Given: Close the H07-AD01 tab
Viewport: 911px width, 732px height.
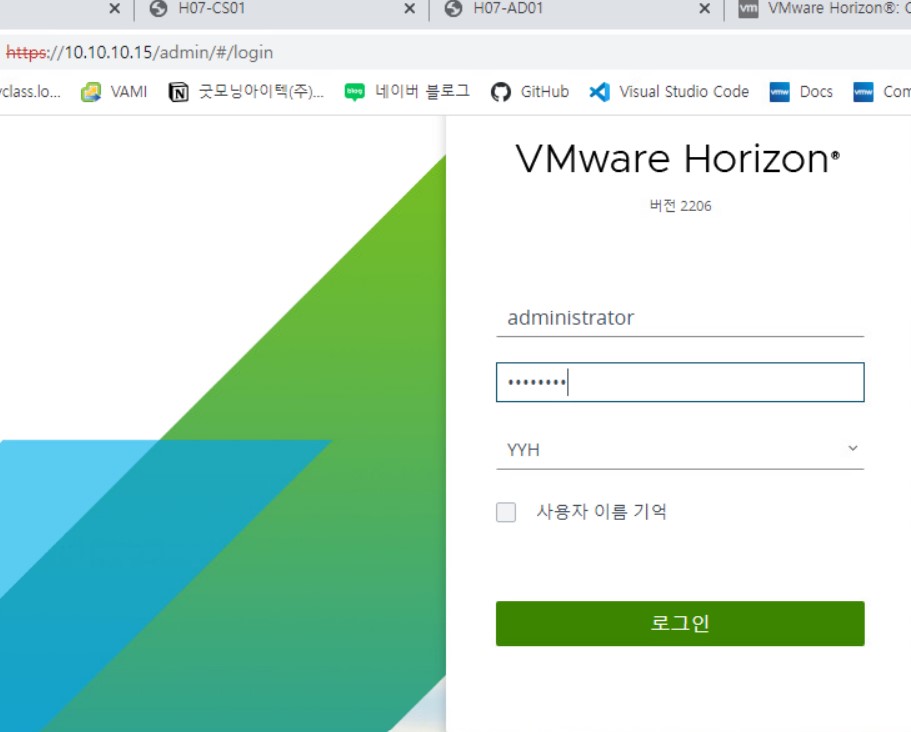Looking at the screenshot, I should [x=704, y=9].
